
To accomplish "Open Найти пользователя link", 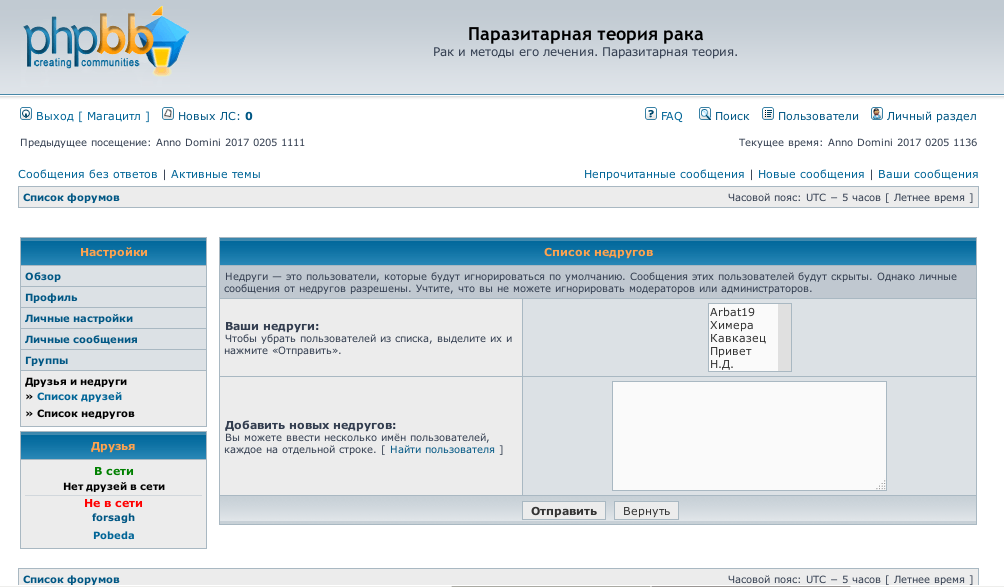I will click(x=442, y=449).
